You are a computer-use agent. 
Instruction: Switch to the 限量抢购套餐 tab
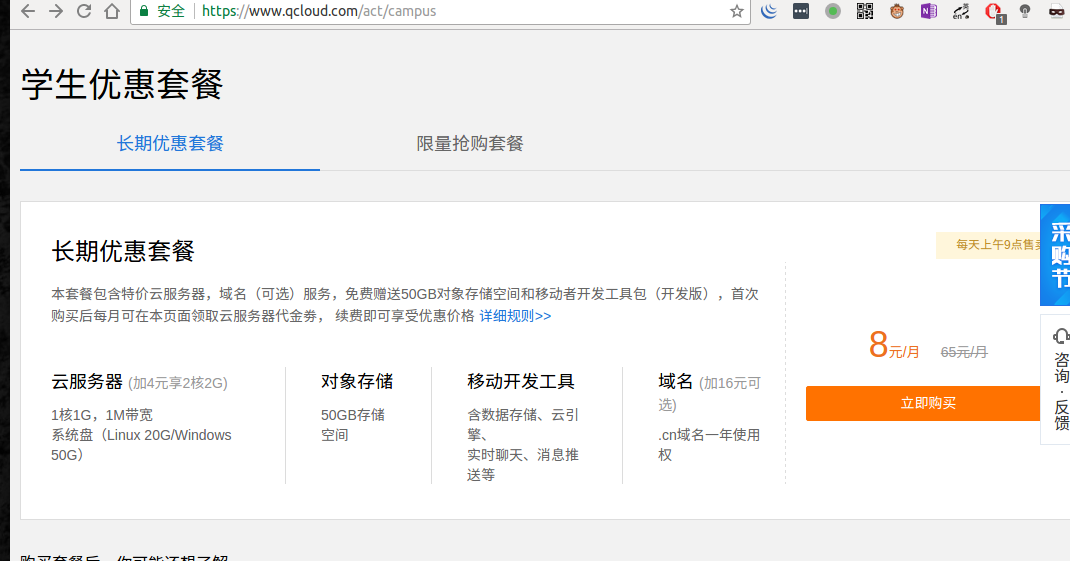[x=470, y=143]
